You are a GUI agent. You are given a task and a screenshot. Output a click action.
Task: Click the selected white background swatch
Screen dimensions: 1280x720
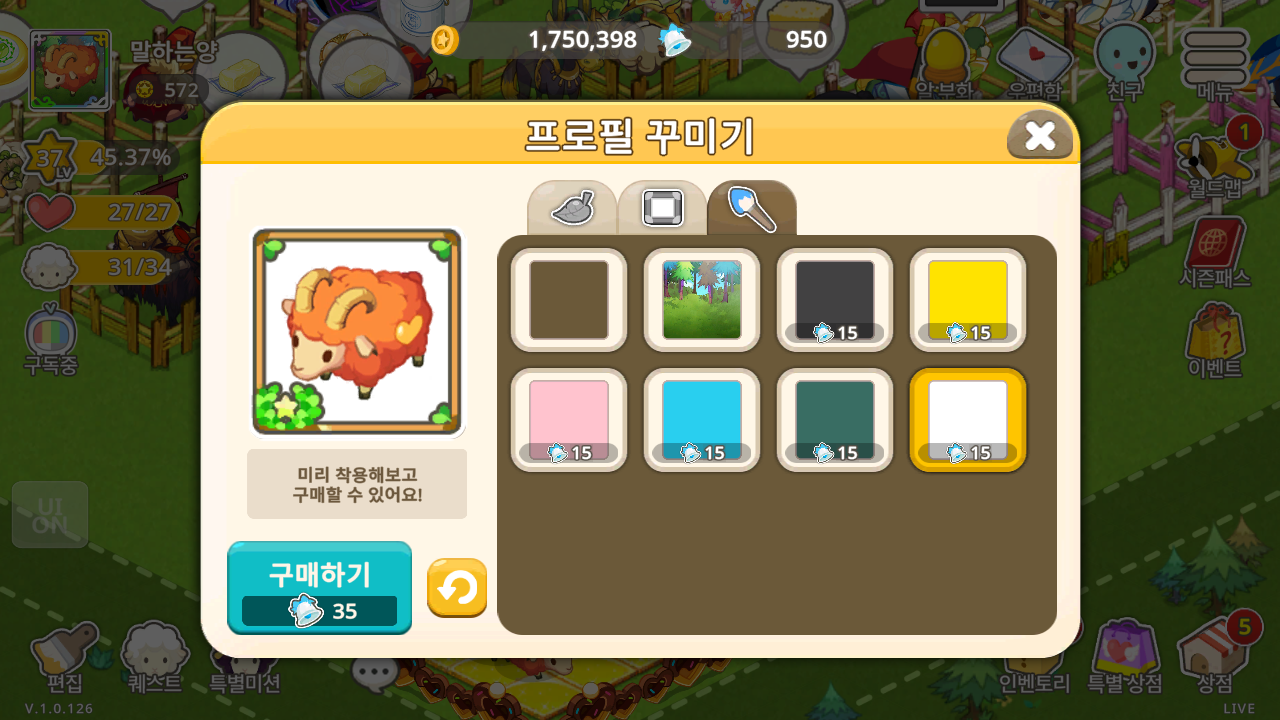coord(968,420)
